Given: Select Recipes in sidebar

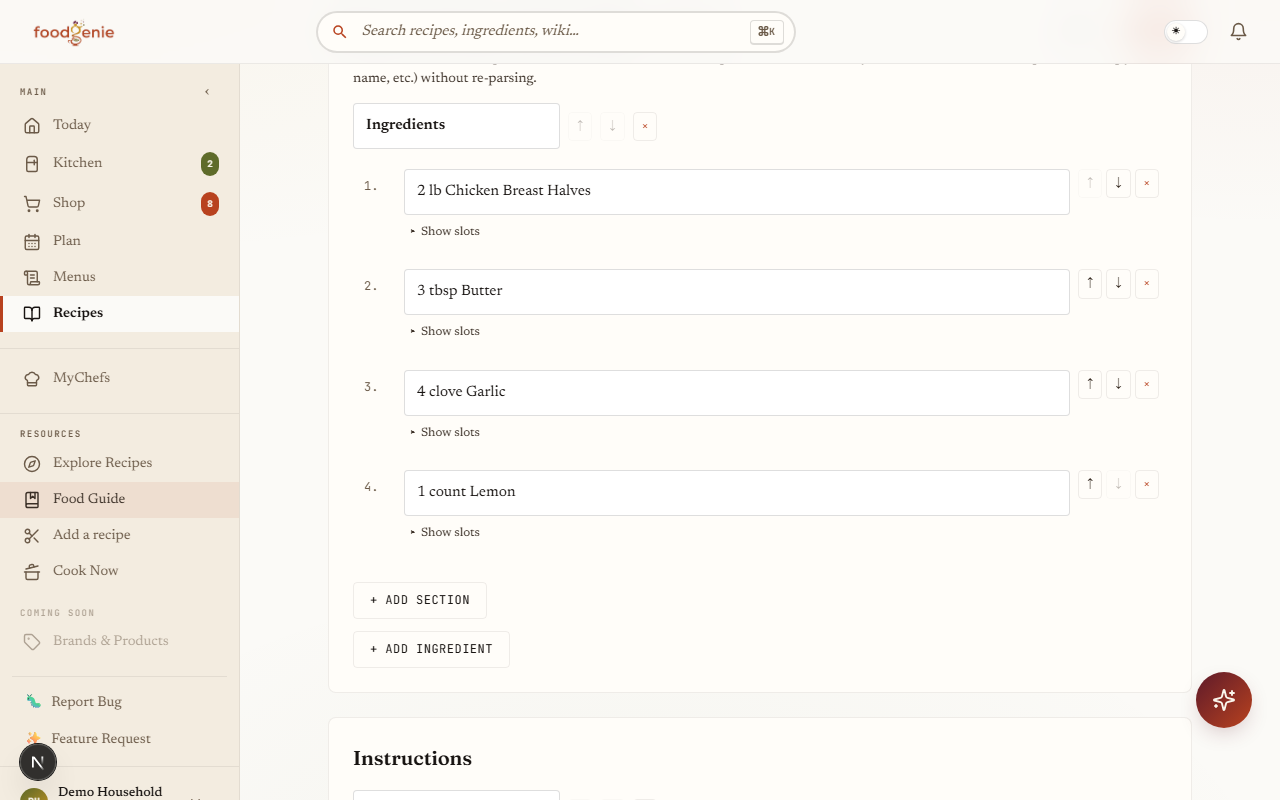Looking at the screenshot, I should [x=120, y=313].
